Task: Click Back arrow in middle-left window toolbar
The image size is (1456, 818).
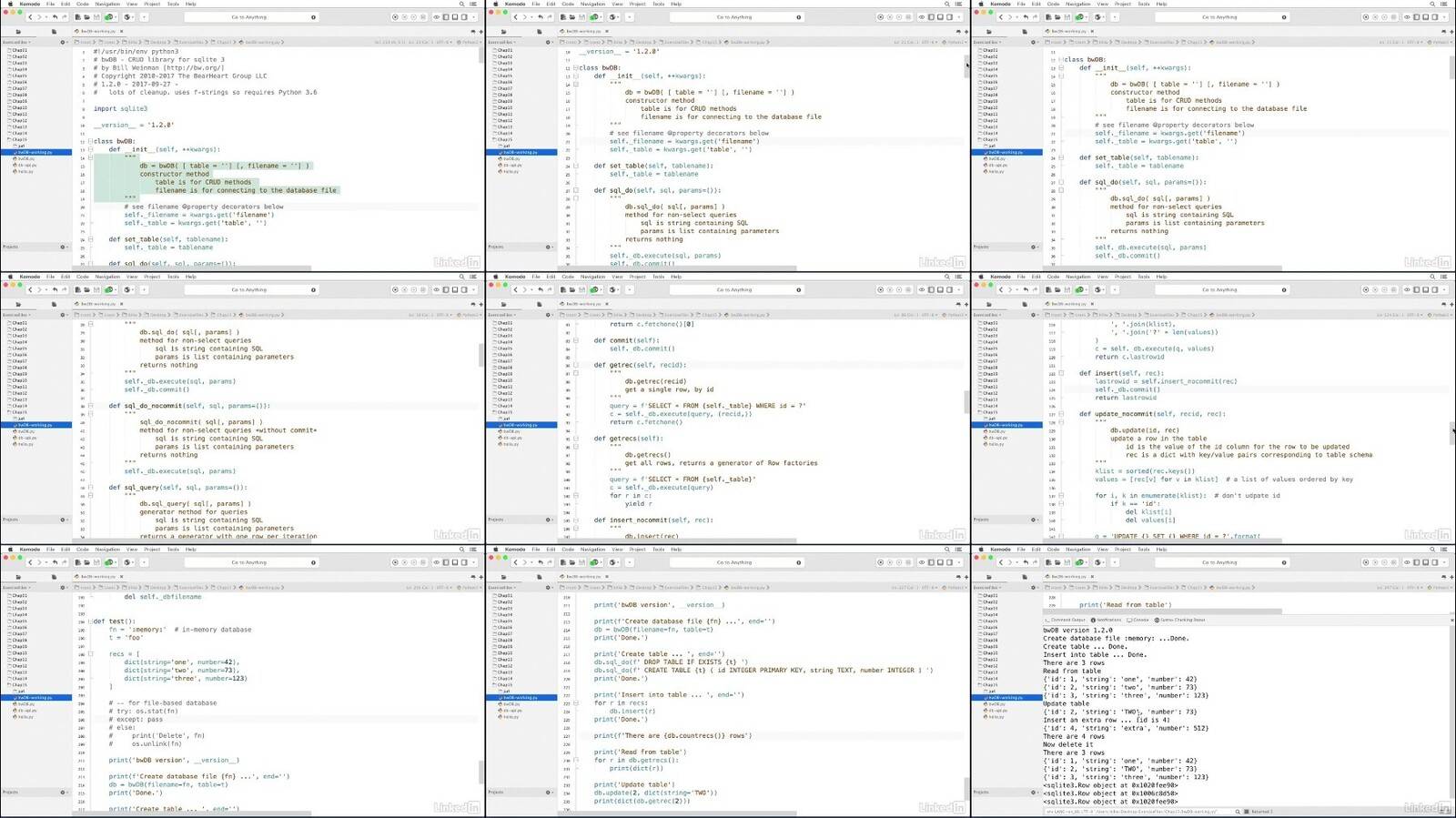Action: click(x=30, y=290)
